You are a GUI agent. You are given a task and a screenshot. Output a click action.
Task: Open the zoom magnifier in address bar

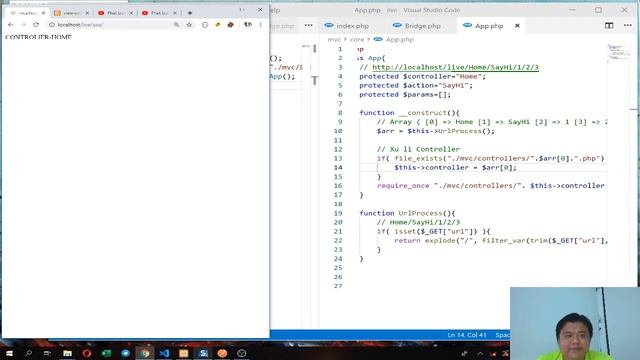coord(176,25)
